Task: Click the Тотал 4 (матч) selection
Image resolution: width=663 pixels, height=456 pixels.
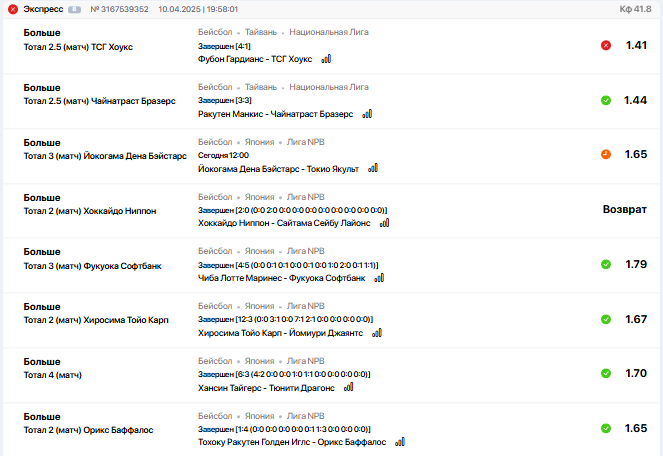Action: [52, 375]
